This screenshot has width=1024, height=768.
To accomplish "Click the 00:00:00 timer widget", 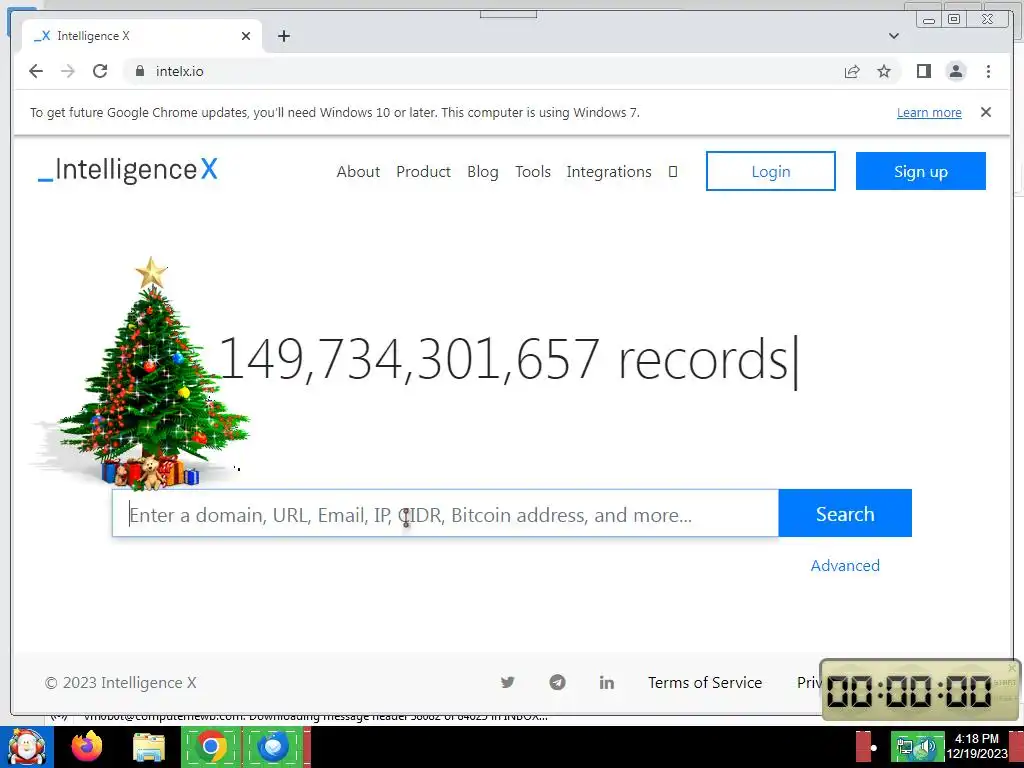I will pos(920,690).
